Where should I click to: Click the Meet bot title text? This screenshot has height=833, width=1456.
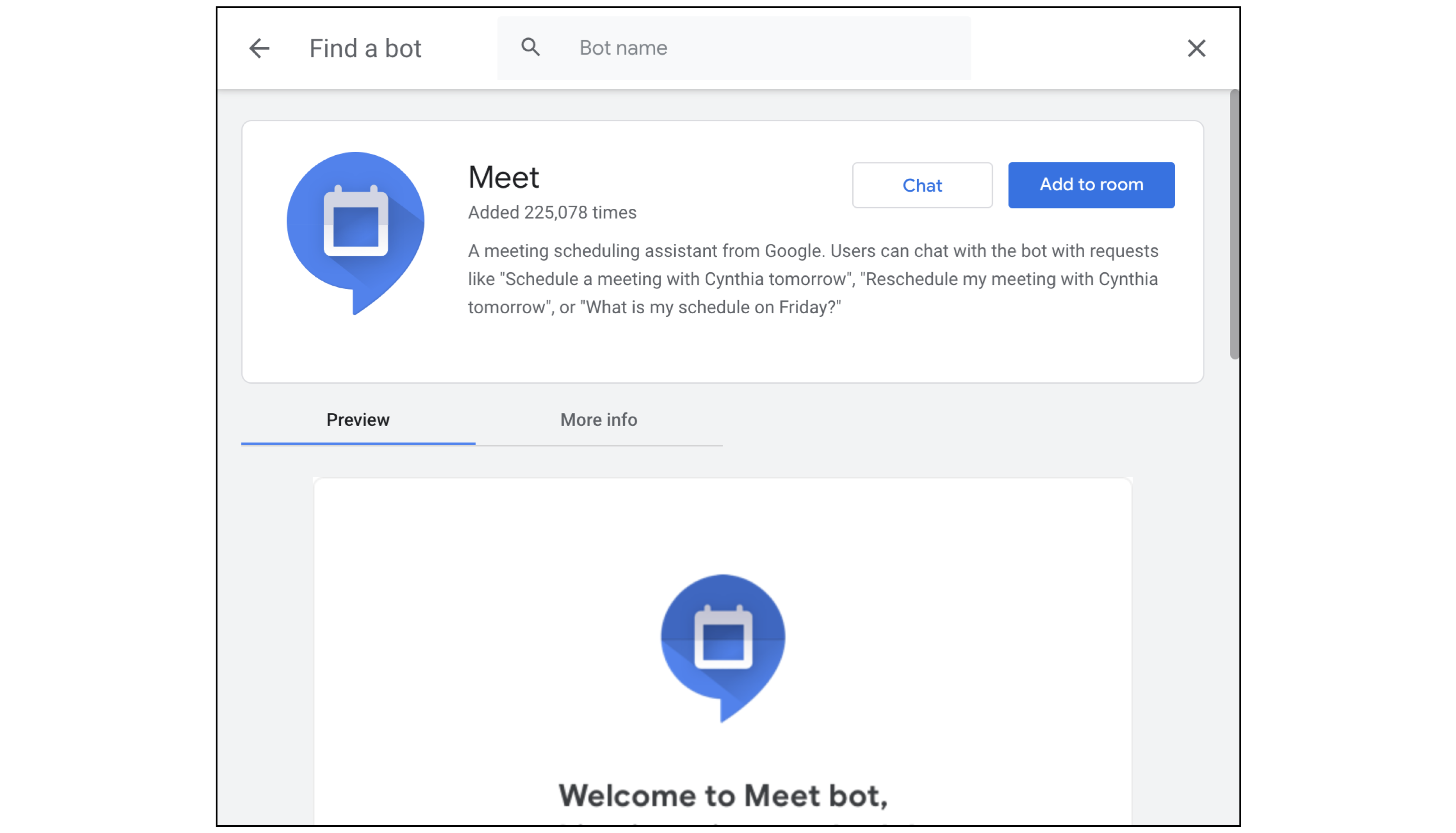[x=503, y=178]
